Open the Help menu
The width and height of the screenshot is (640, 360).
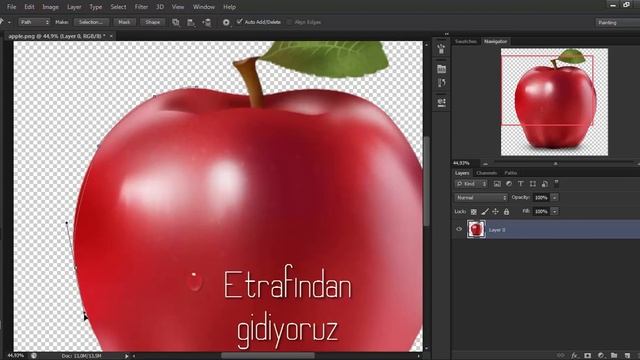click(x=229, y=7)
